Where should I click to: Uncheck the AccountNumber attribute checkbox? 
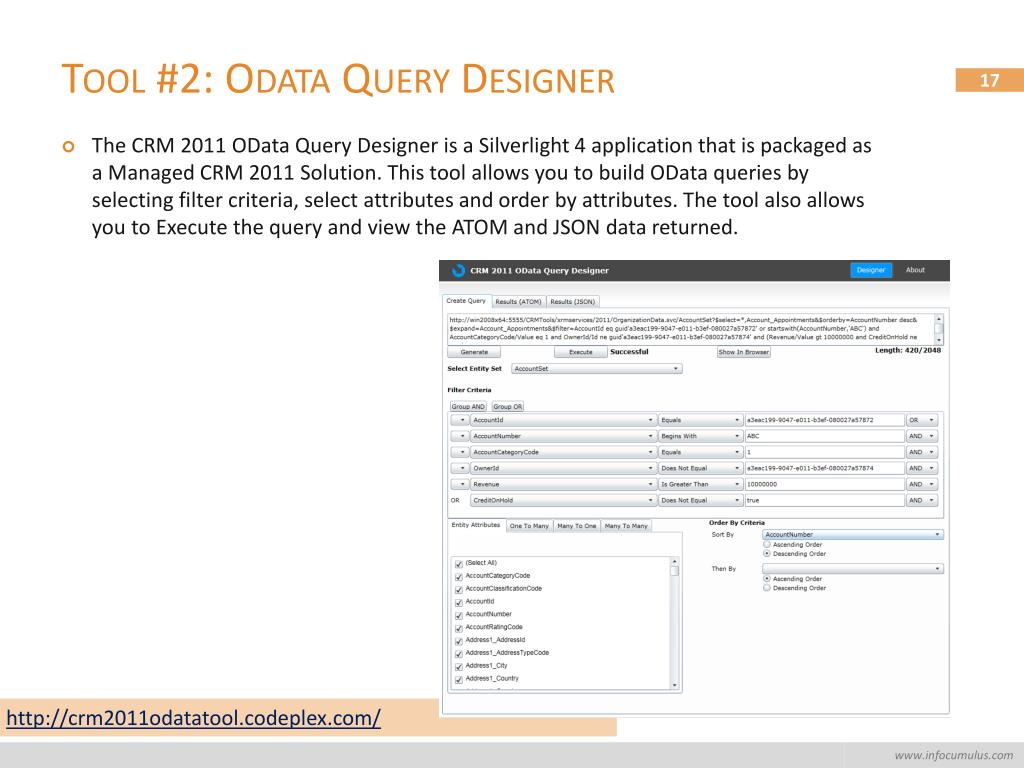pos(458,615)
